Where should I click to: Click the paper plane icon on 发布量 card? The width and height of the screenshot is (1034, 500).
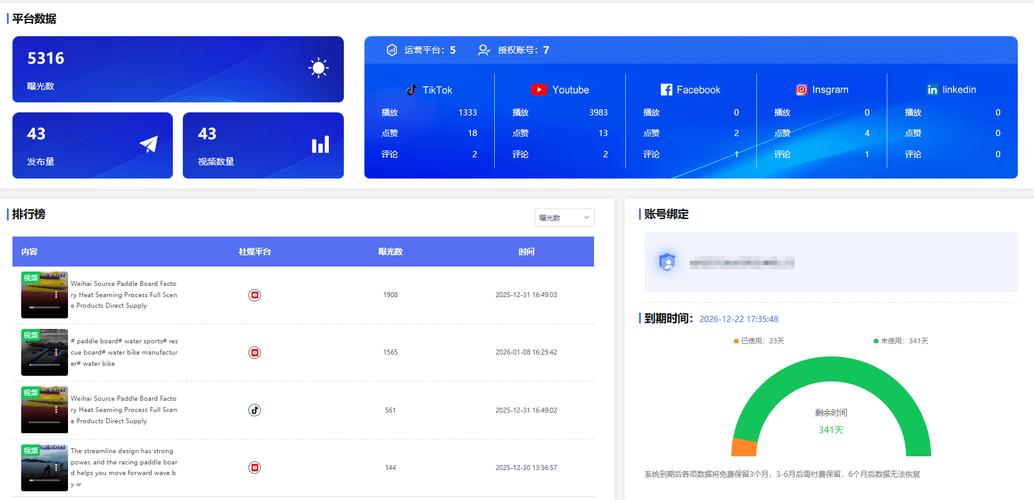[149, 145]
